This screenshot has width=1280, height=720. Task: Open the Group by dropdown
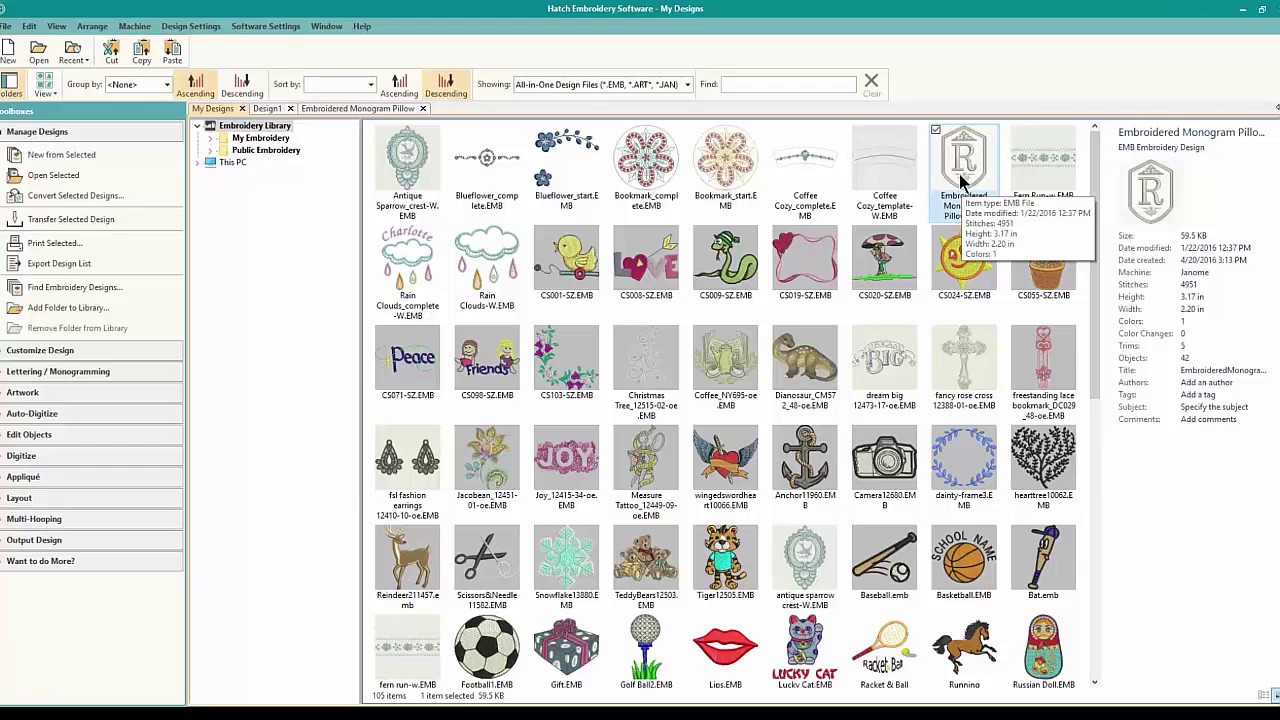pos(167,85)
